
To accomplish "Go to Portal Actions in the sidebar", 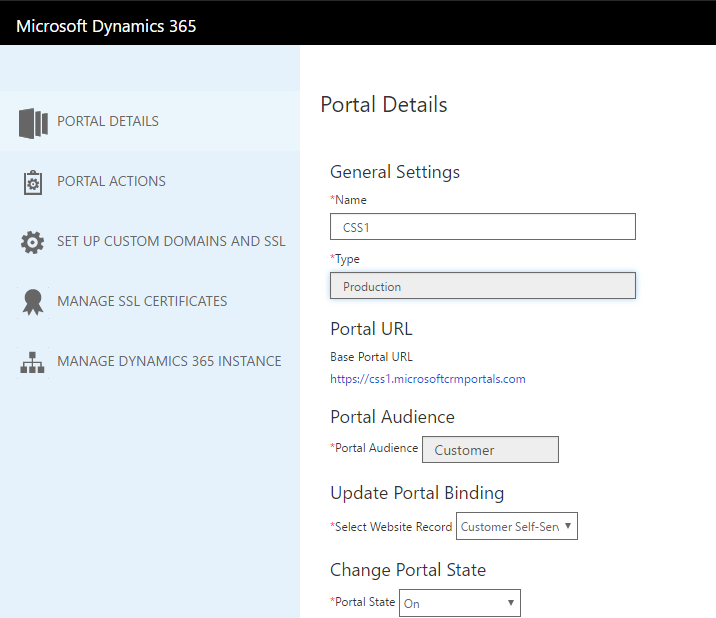I will coord(111,181).
